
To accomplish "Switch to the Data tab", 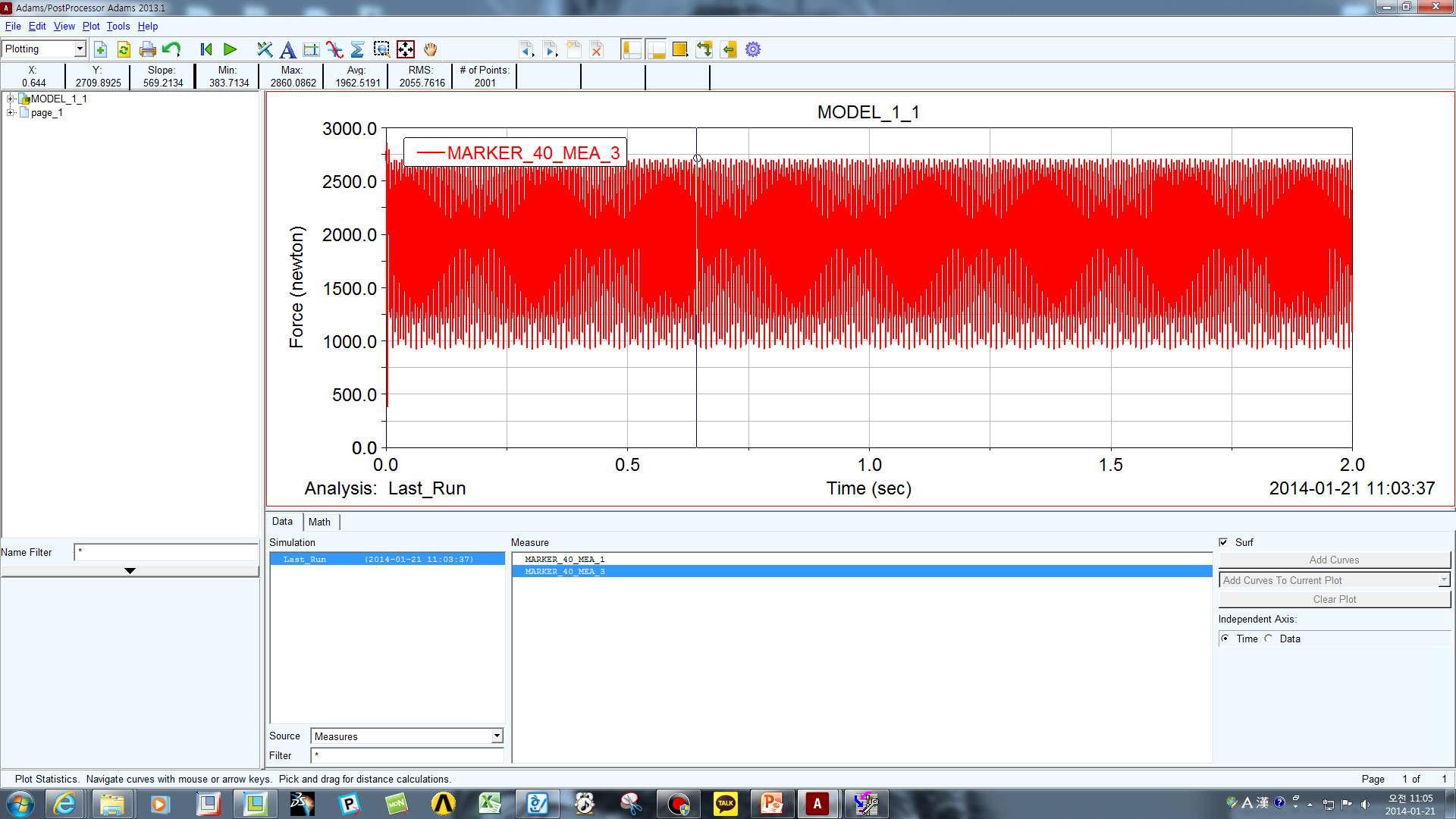I will 282,521.
